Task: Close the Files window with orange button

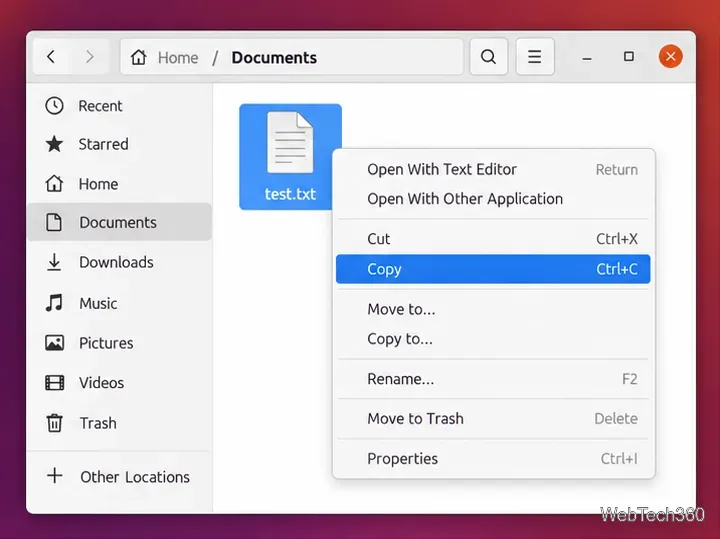Action: tap(670, 56)
